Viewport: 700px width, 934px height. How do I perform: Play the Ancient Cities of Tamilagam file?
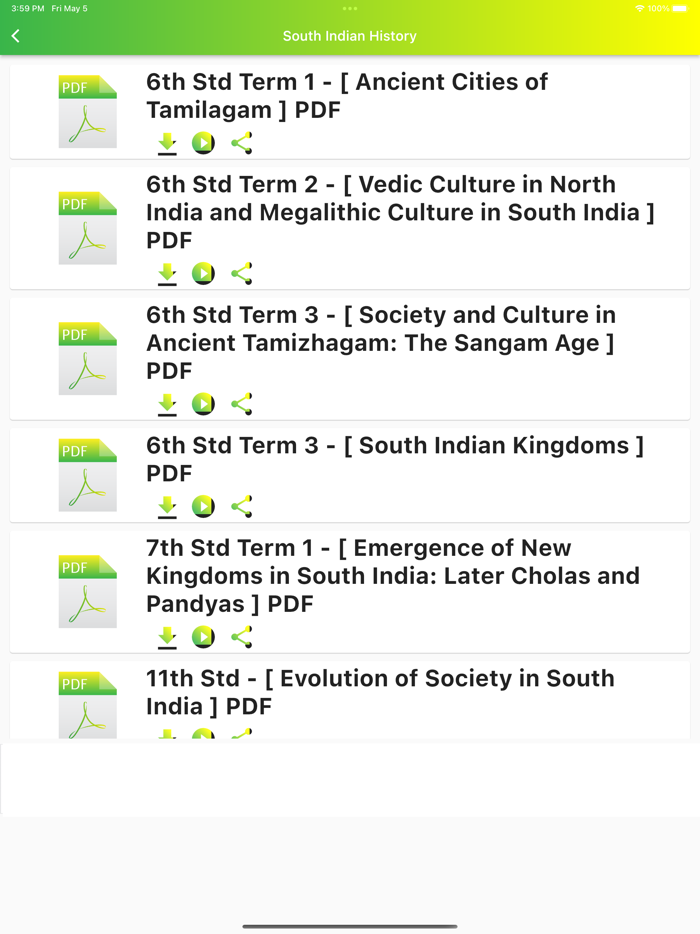coord(203,143)
